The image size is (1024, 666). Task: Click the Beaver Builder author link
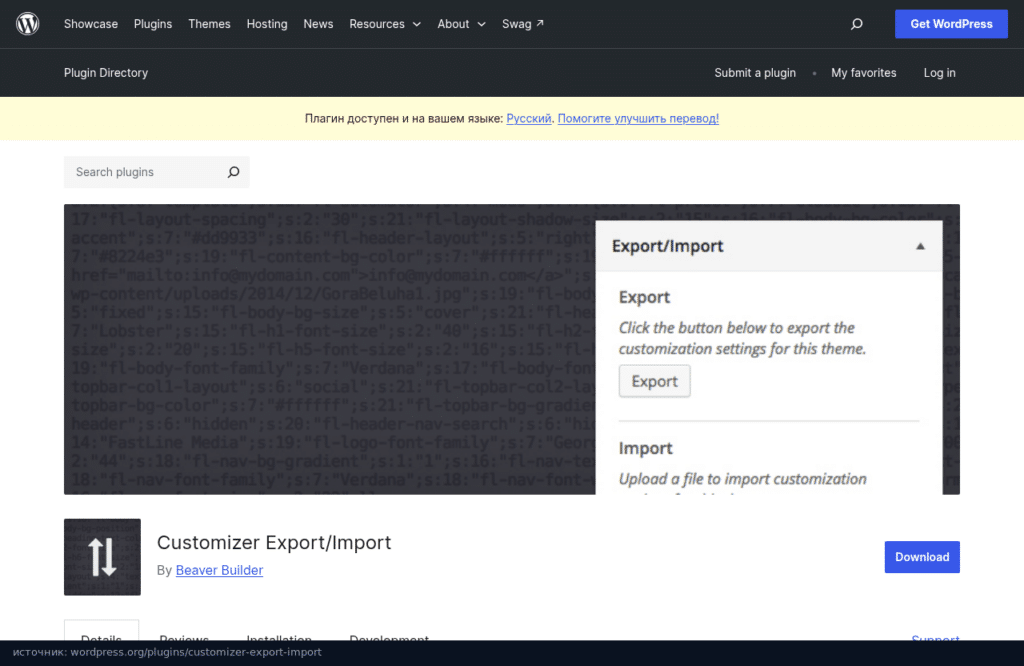pos(219,570)
